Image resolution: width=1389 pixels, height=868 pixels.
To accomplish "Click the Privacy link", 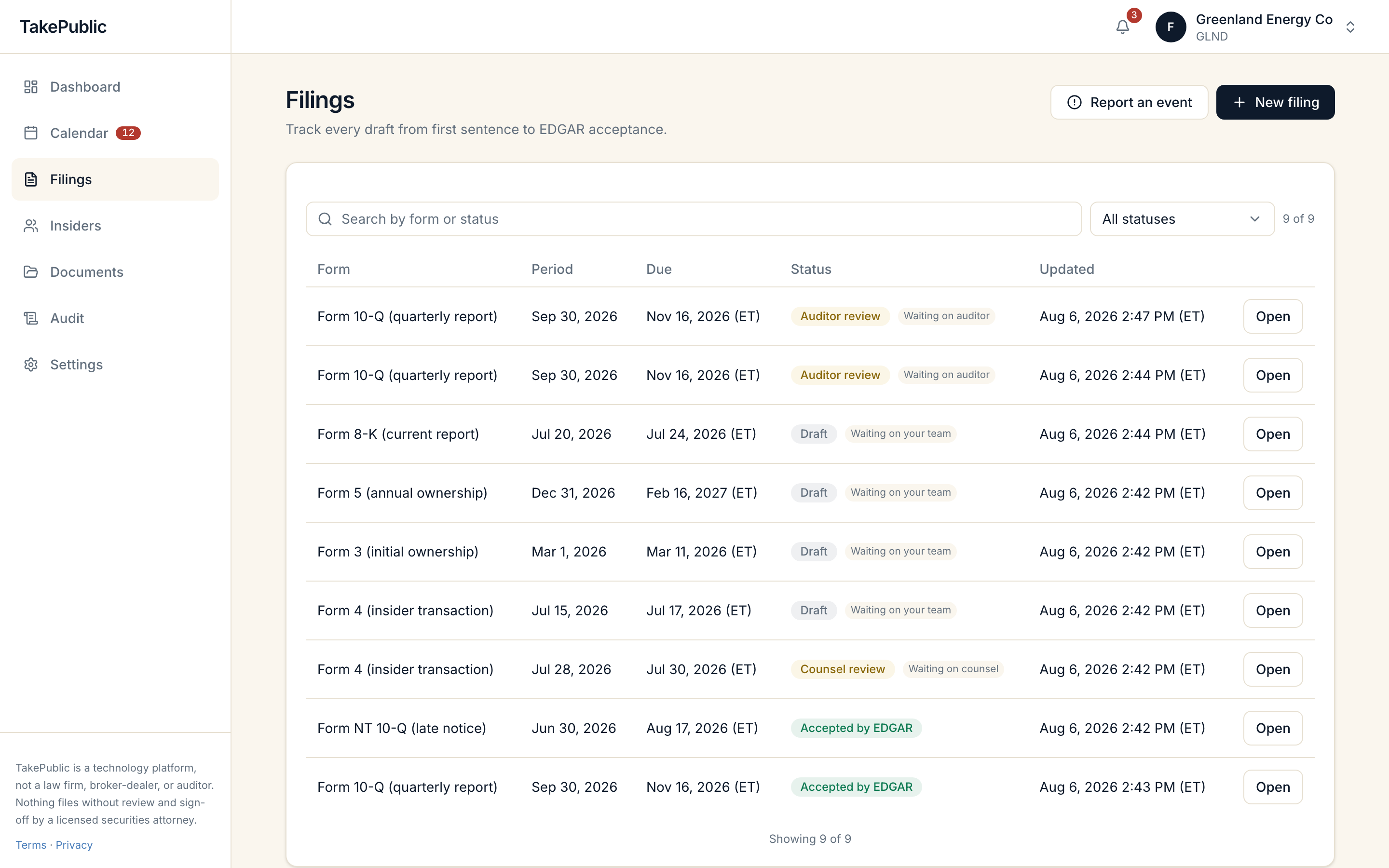I will click(74, 845).
